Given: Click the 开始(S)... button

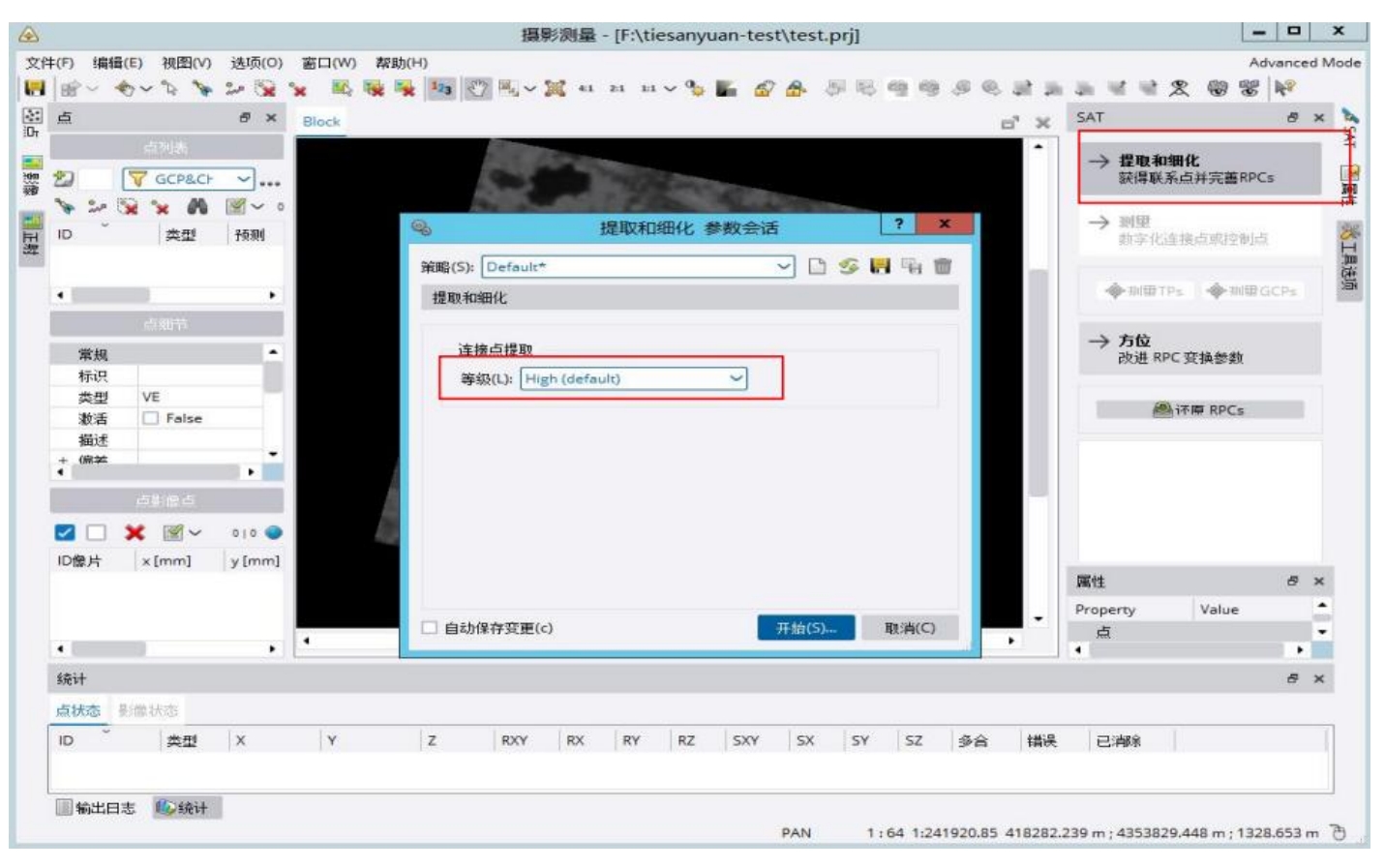Looking at the screenshot, I should pyautogui.click(x=805, y=628).
